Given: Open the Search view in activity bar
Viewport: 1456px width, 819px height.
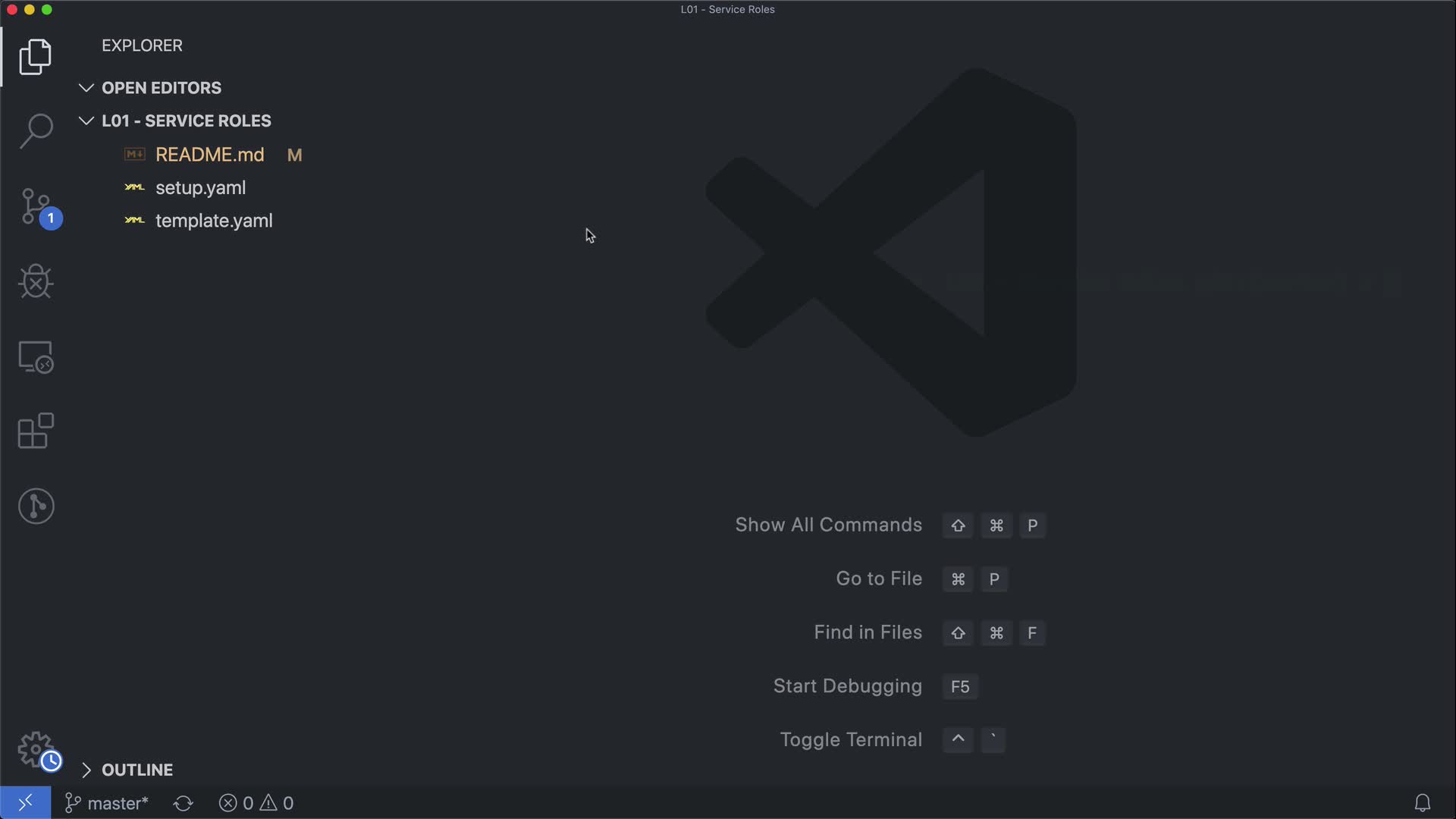Looking at the screenshot, I should (x=35, y=131).
